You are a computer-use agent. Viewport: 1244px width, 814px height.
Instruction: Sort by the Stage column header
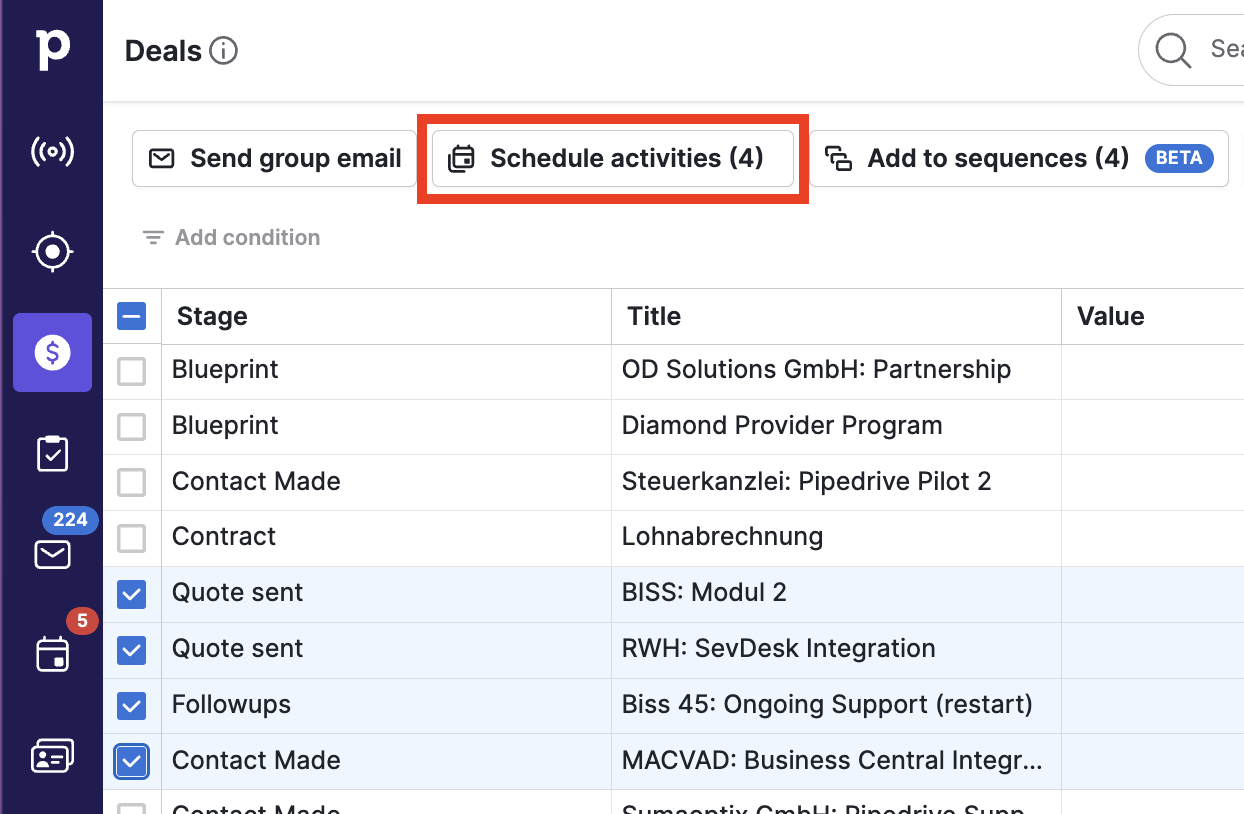click(212, 317)
